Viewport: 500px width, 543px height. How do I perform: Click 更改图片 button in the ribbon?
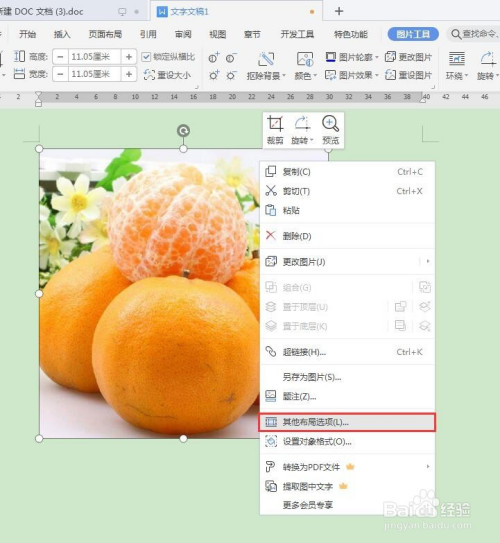click(x=409, y=57)
